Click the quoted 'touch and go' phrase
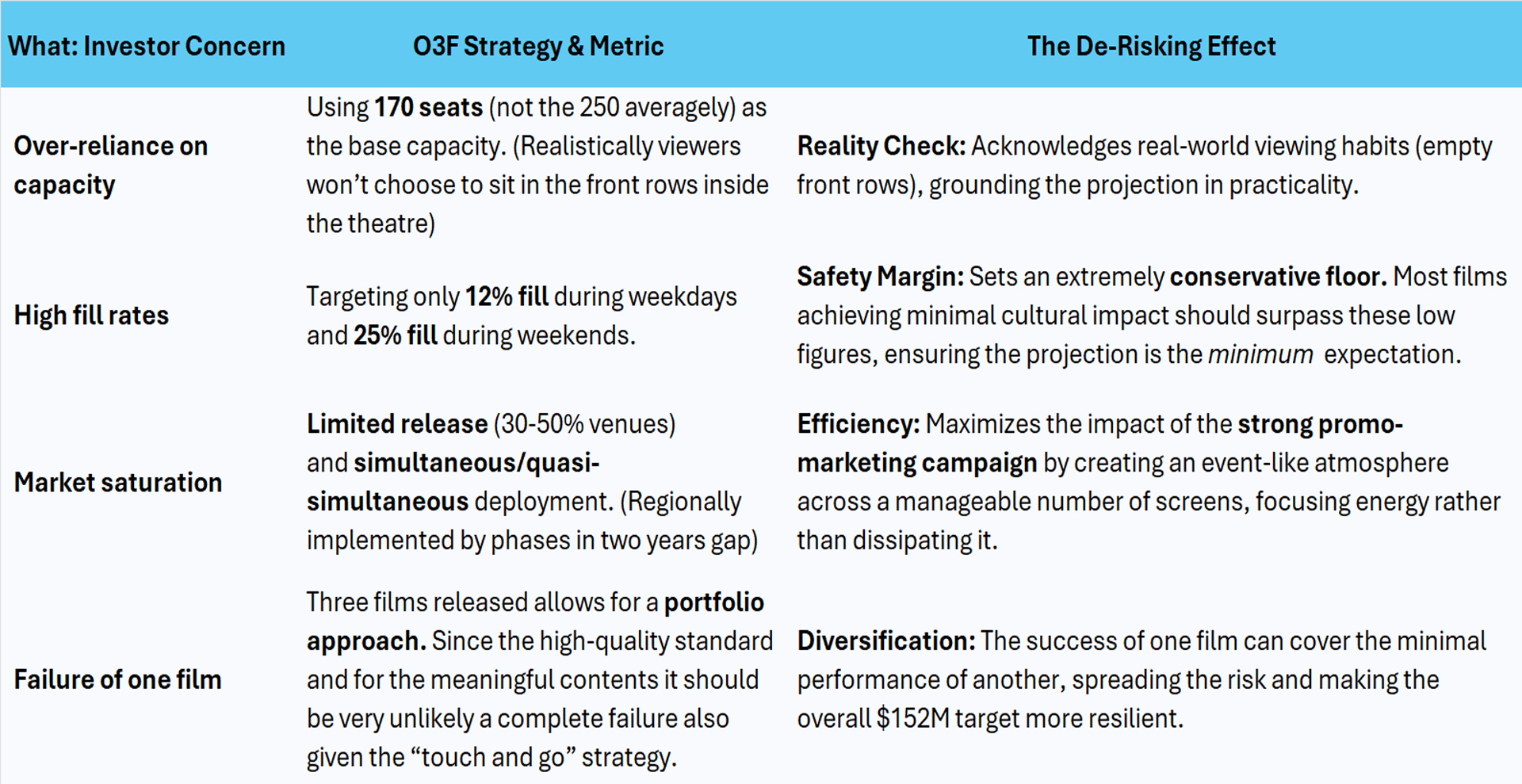This screenshot has height=784, width=1522. [491, 757]
